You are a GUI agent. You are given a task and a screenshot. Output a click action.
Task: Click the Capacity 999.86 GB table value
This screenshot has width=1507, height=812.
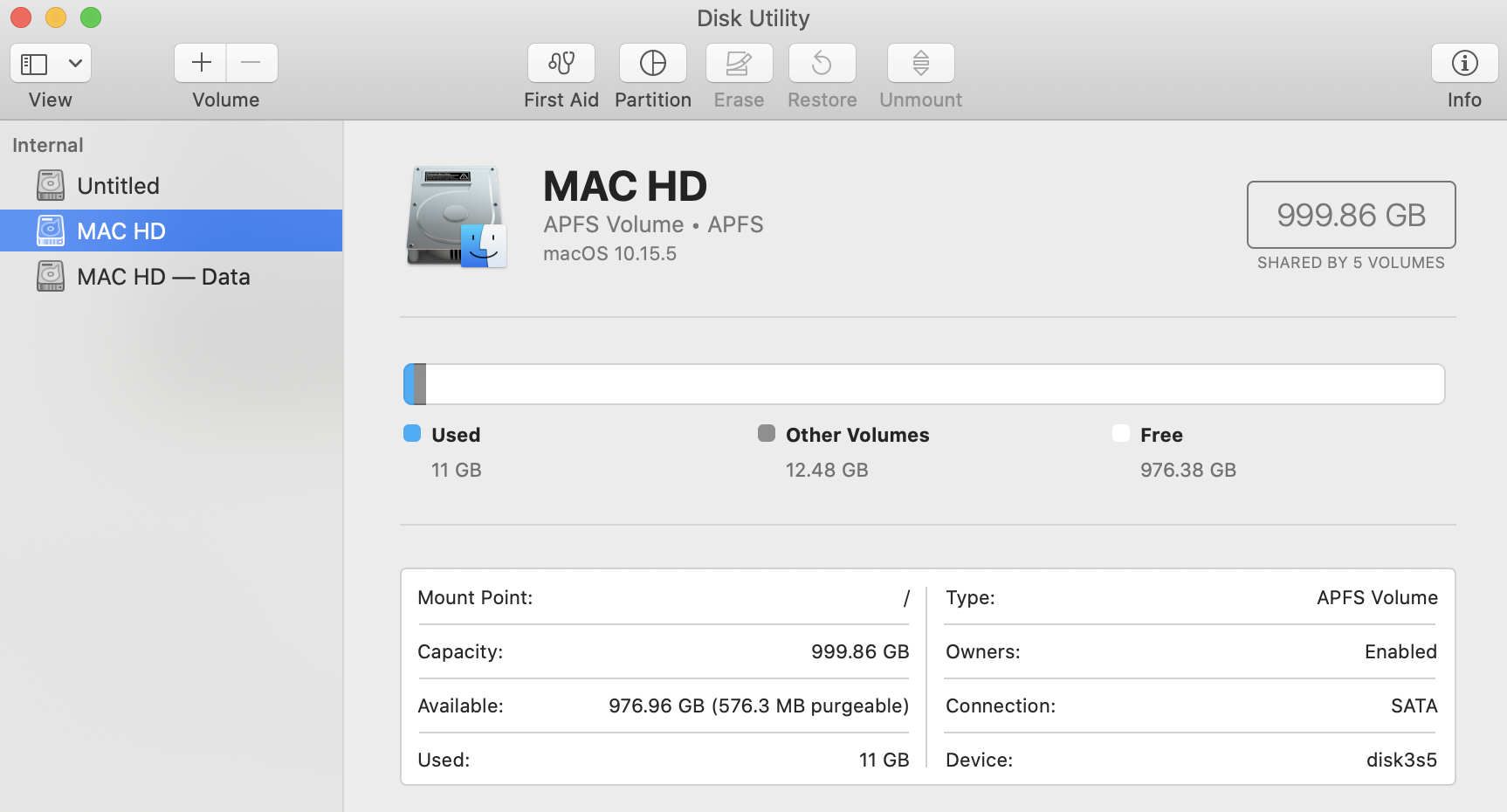pyautogui.click(x=860, y=652)
